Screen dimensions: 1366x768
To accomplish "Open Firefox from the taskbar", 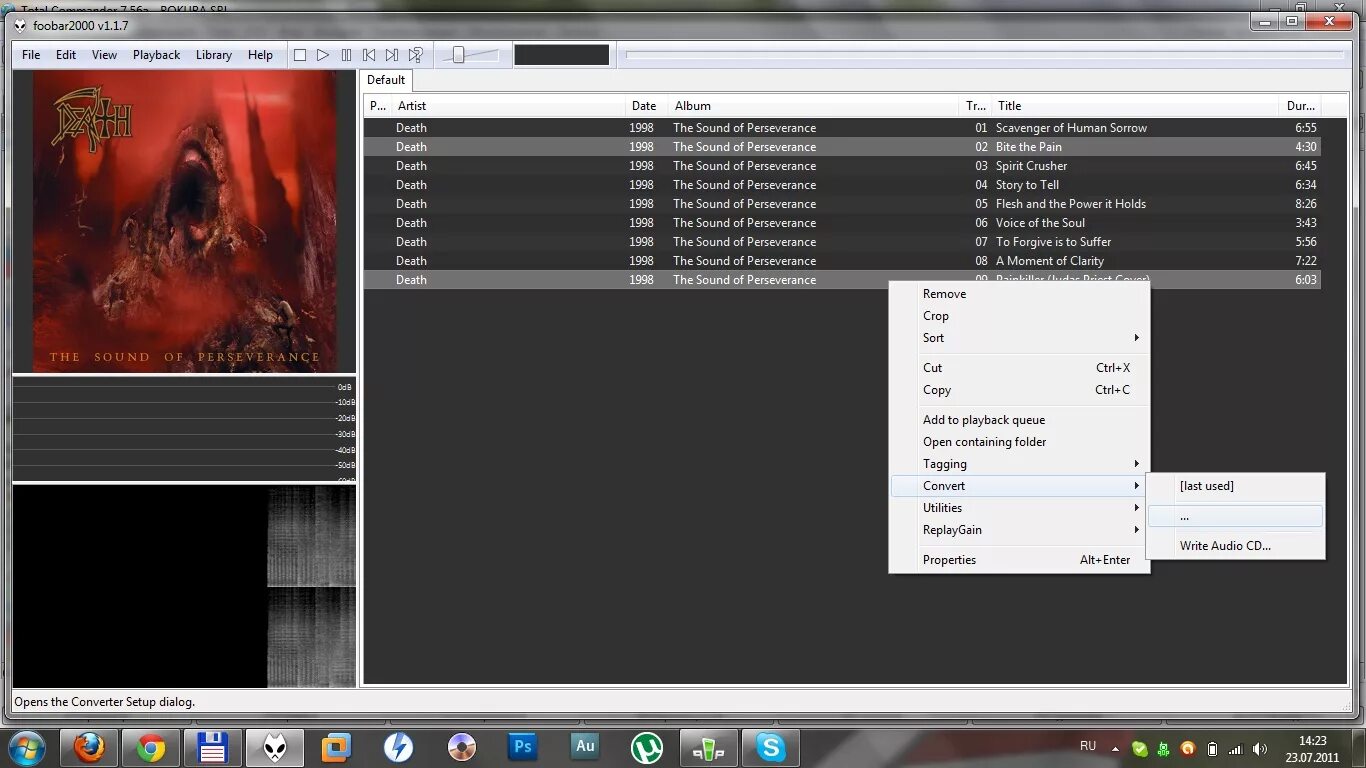I will click(89, 747).
